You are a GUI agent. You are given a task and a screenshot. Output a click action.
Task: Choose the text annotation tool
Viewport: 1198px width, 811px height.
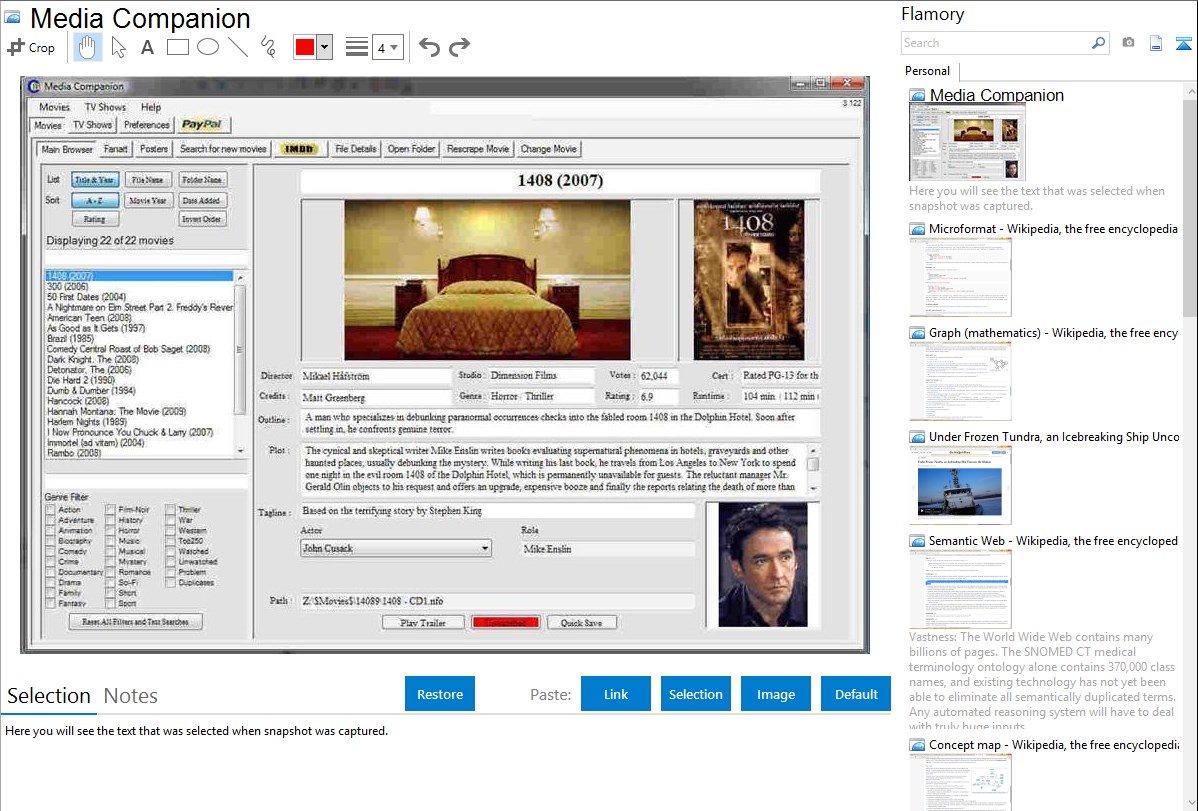[147, 47]
